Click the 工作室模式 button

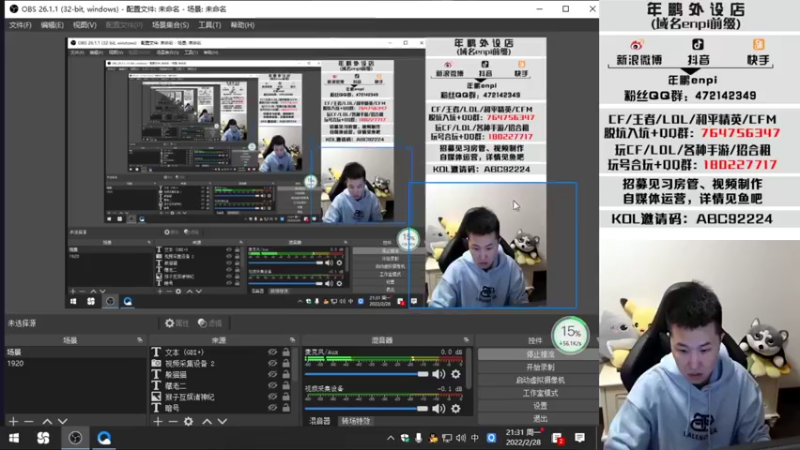coord(539,393)
